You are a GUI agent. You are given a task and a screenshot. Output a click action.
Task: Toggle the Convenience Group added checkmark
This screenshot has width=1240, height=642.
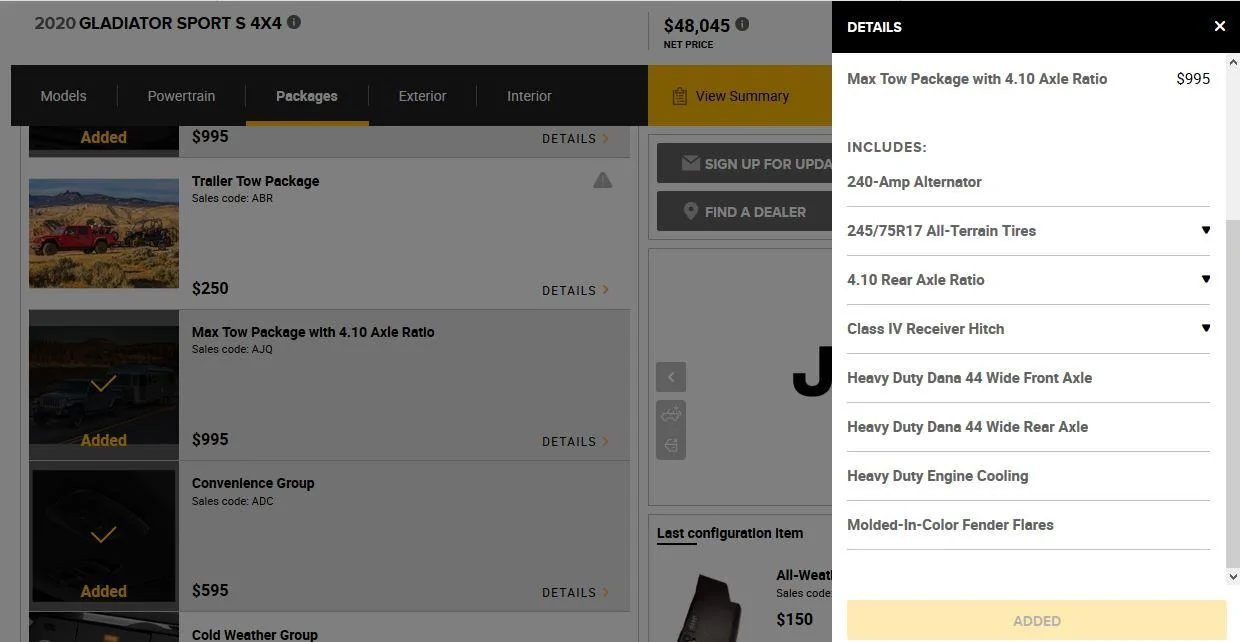click(103, 535)
